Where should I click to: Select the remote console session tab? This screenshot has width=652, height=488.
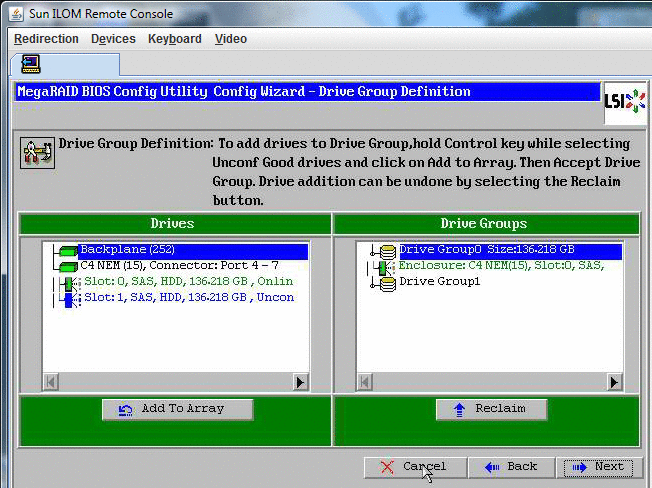coord(65,64)
